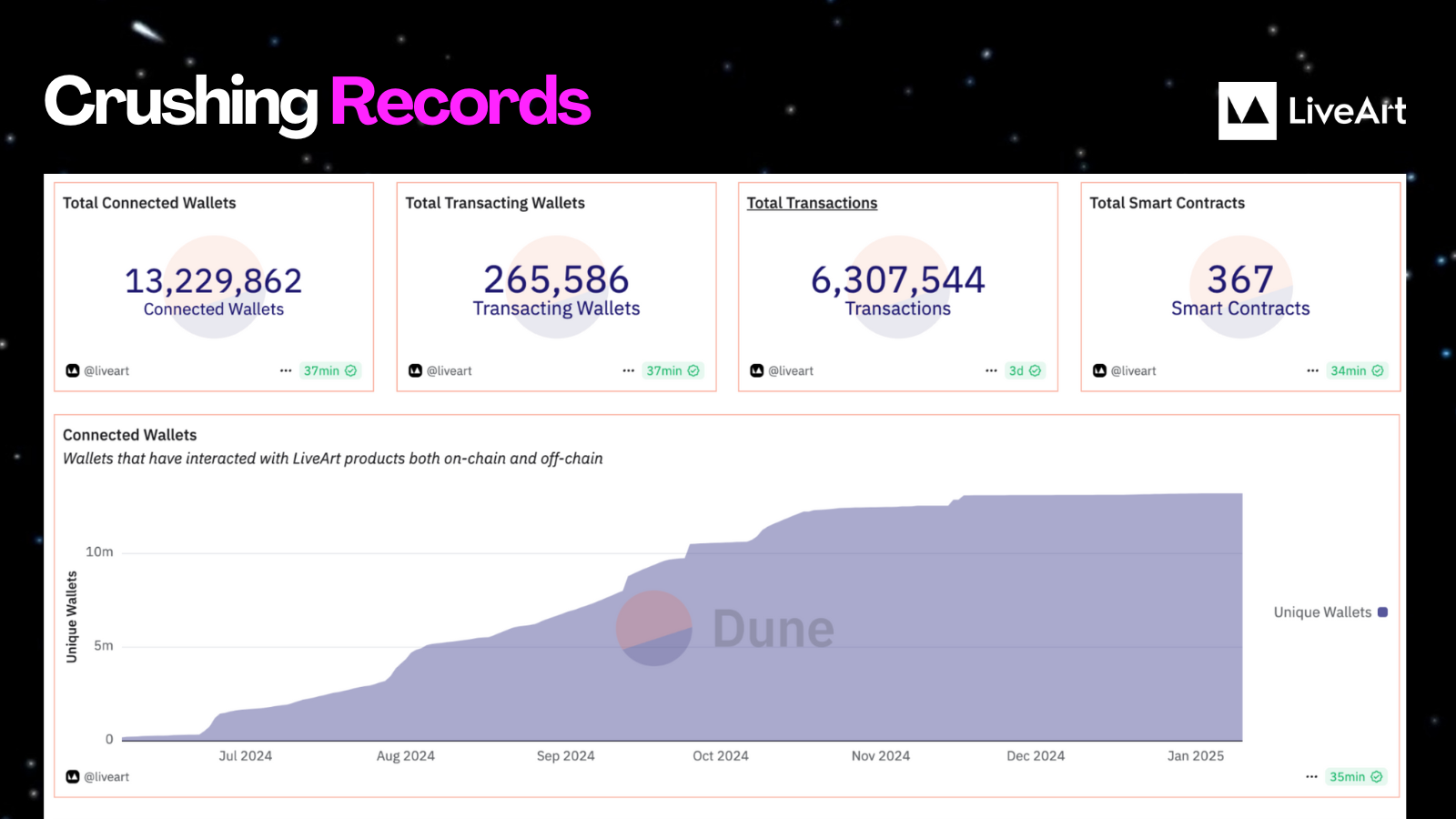Click the LiveArt logo icon in header
Viewport: 1456px width, 819px height.
(x=1247, y=111)
